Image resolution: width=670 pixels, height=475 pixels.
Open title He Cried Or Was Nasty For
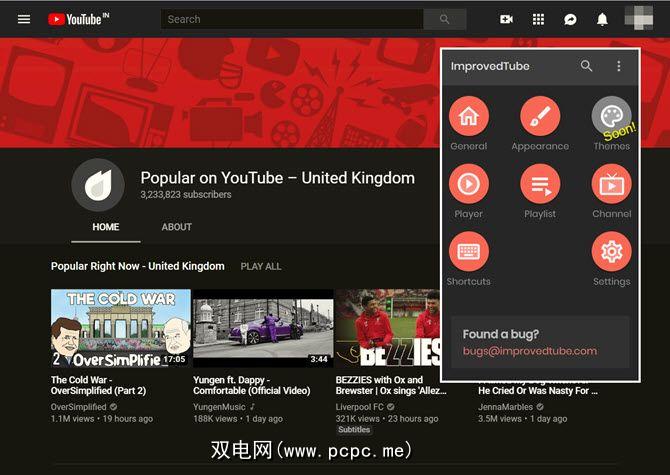click(x=538, y=390)
